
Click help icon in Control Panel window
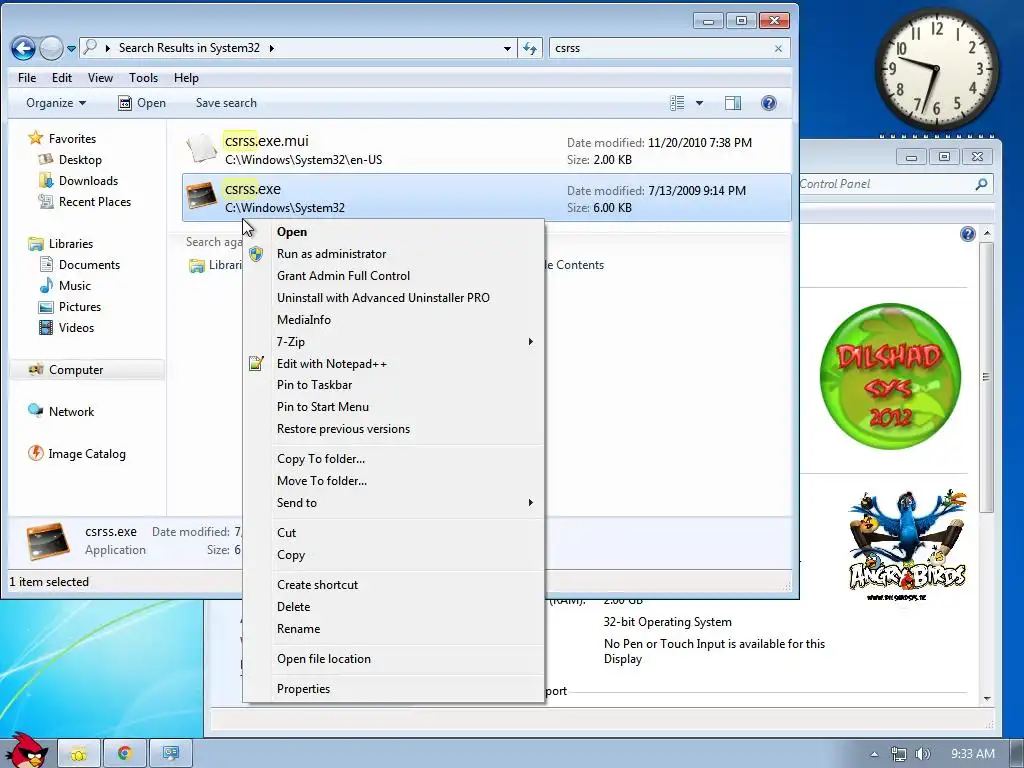coord(967,234)
